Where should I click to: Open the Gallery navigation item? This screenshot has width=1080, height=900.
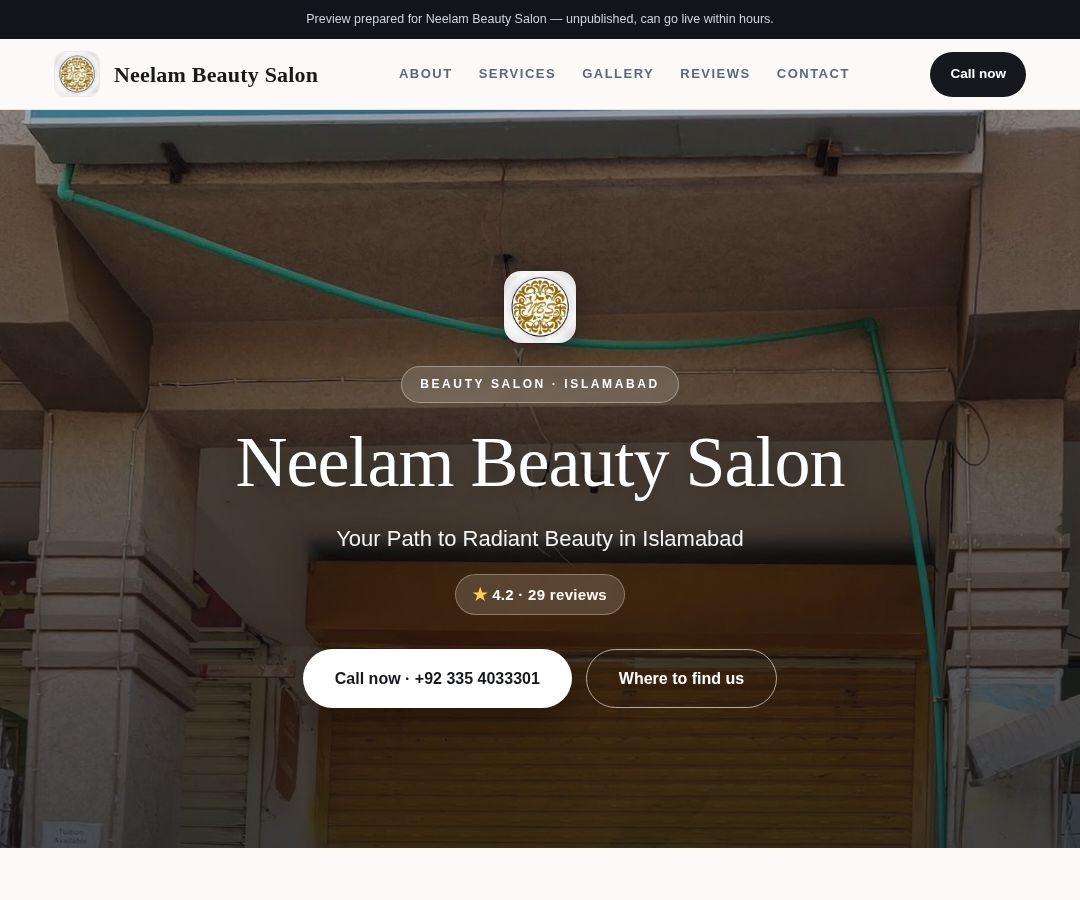[x=618, y=74]
